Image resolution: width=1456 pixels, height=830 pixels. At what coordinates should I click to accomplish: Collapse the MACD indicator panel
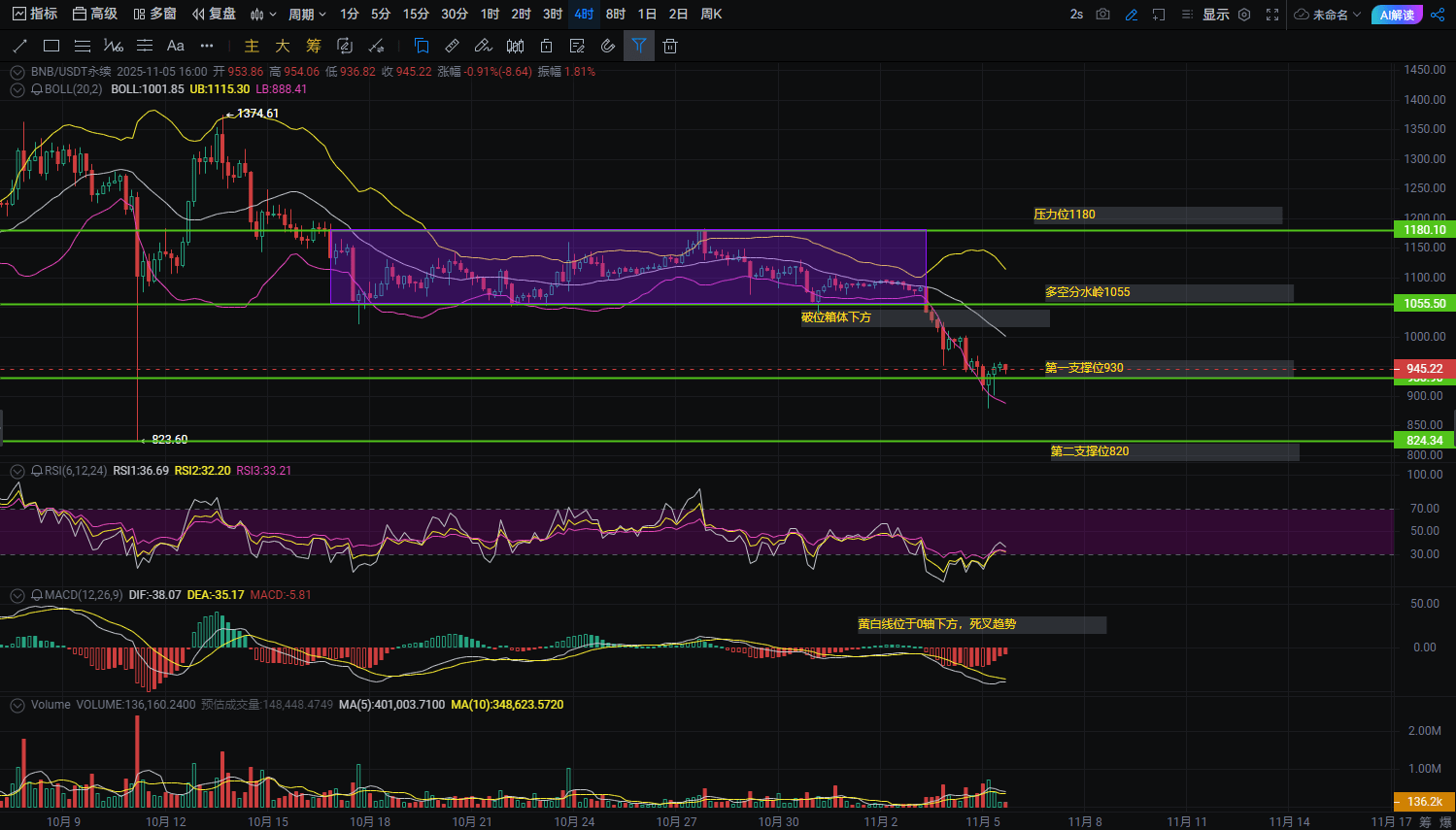click(17, 595)
